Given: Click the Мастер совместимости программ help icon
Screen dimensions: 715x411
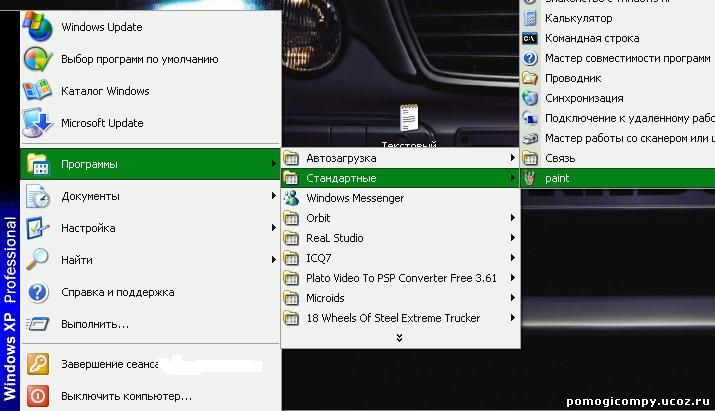Looking at the screenshot, I should [x=530, y=58].
